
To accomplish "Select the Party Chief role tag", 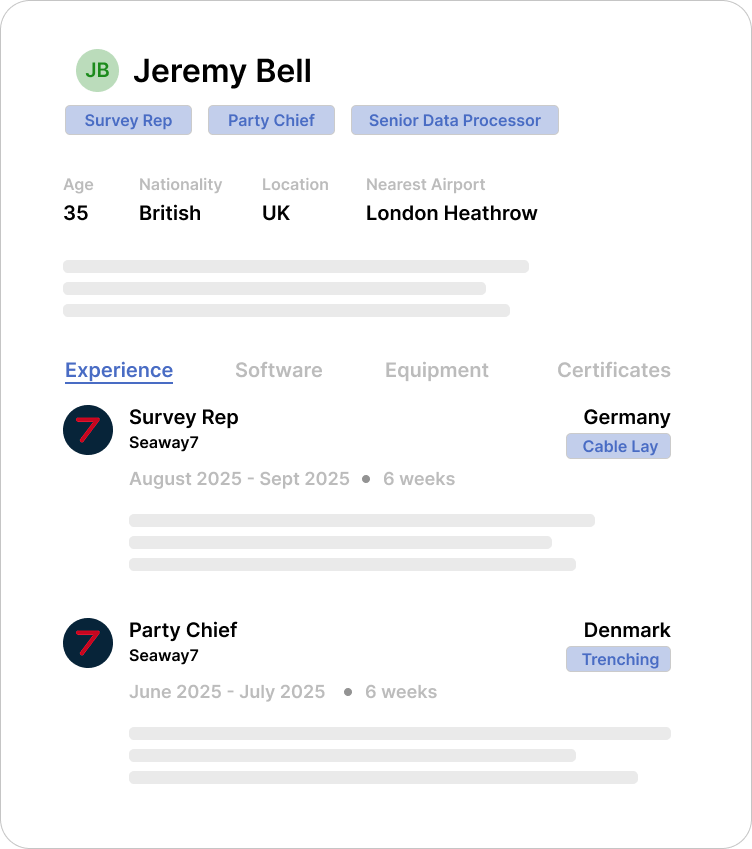I will click(271, 120).
